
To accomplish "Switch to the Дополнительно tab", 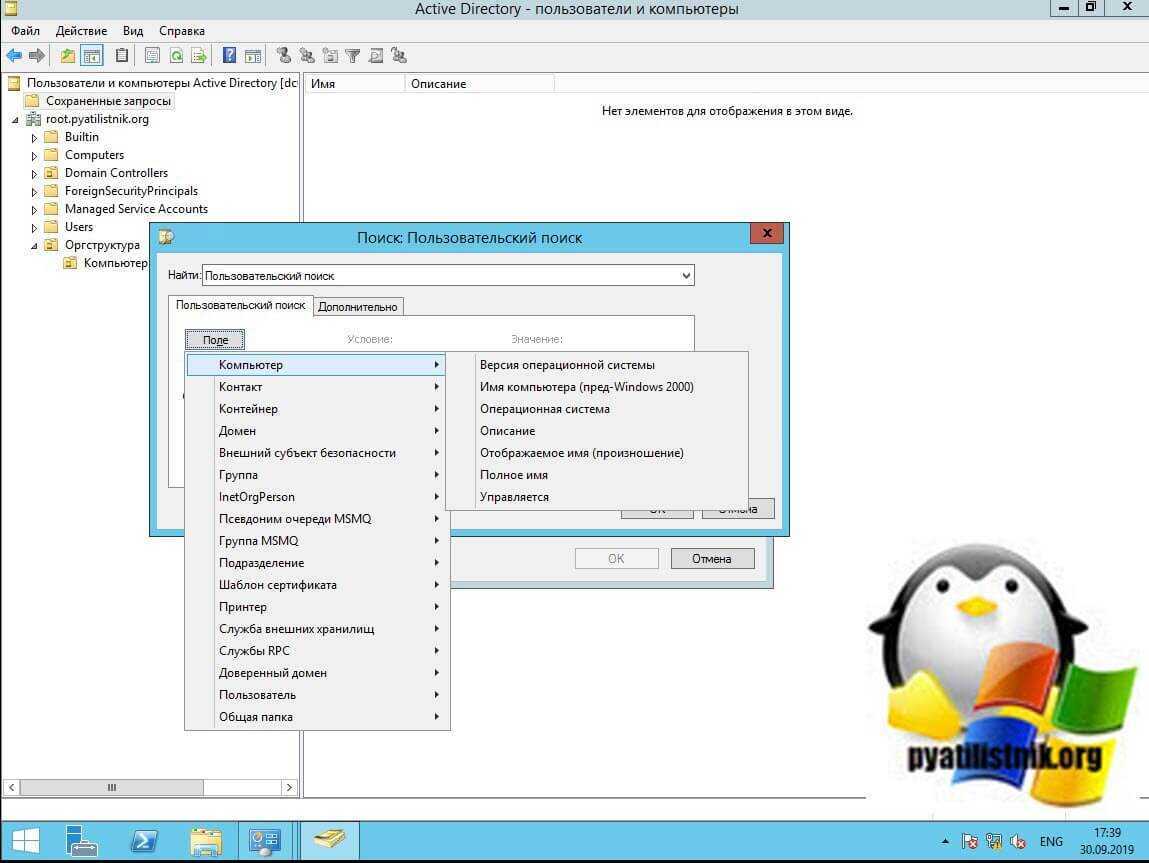I will pos(359,307).
